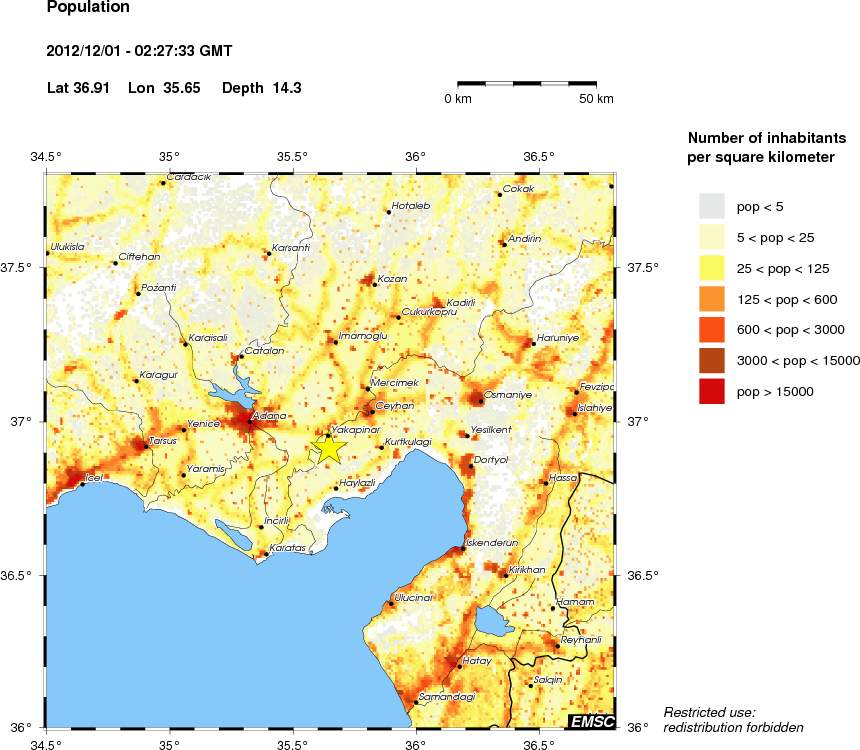Select the date '2012/12/01 - 02:27:33 GMT'

click(x=139, y=51)
